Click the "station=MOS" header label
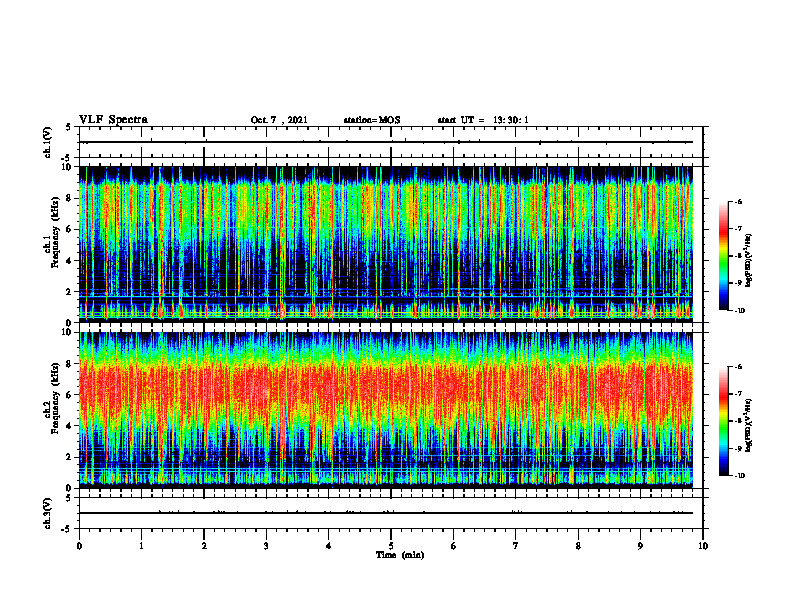The image size is (792, 612). coord(372,120)
